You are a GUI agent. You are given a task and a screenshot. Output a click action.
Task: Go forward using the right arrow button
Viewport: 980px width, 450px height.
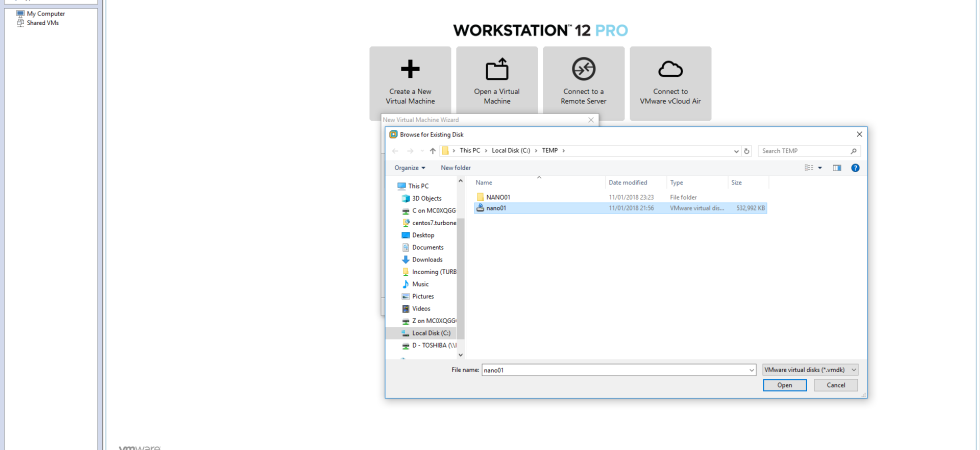point(410,151)
